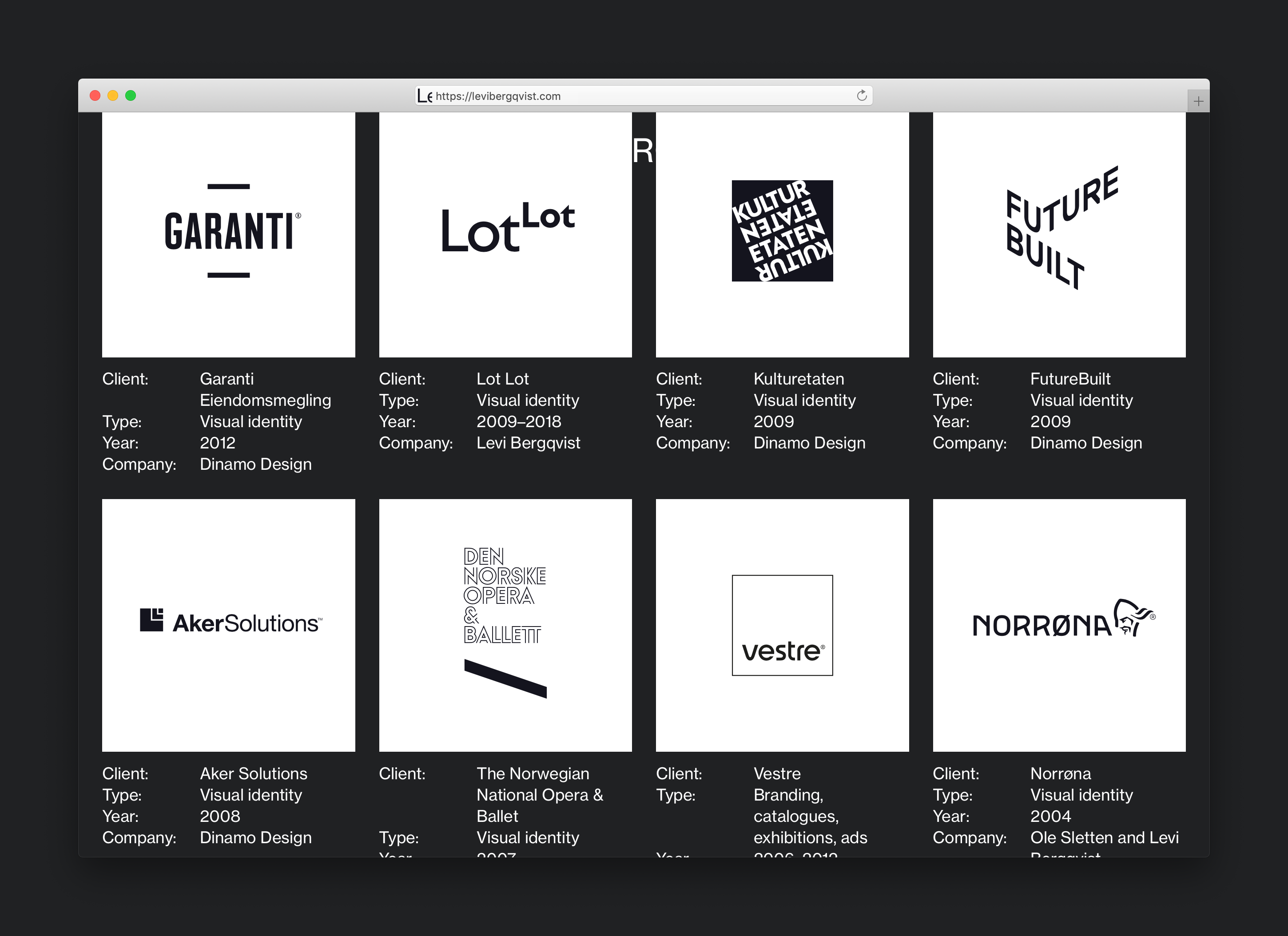1288x936 pixels.
Task: Click 'Levi Bergqvist' company text under Lot Lot
Action: click(528, 443)
